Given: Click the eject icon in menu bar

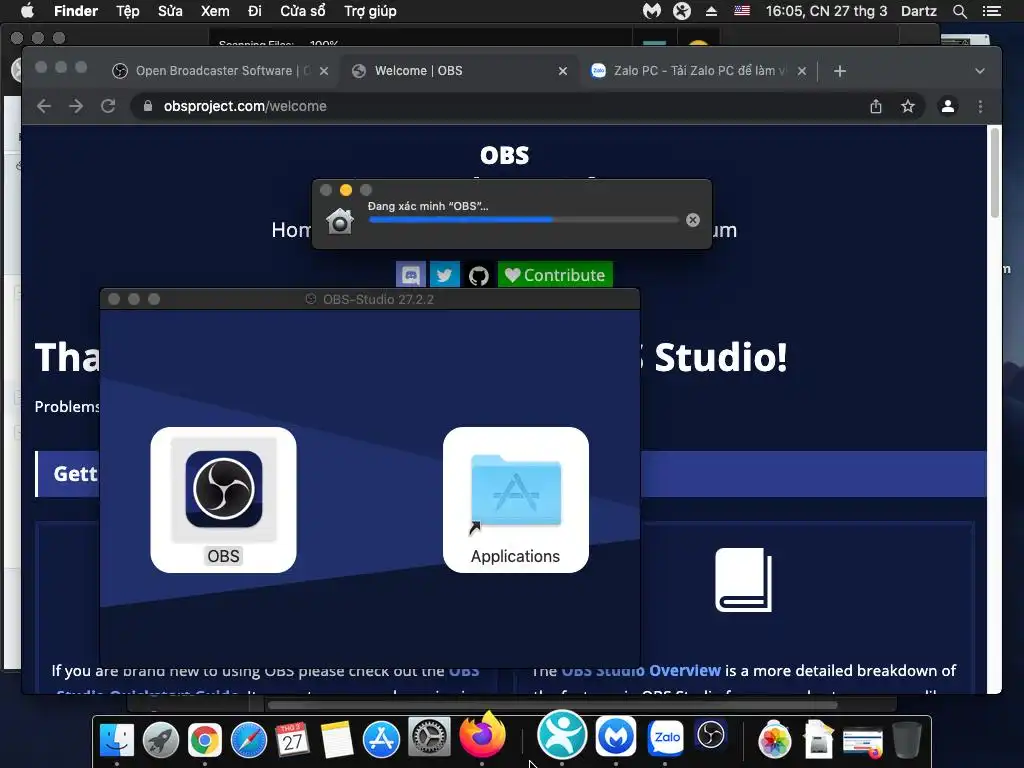Looking at the screenshot, I should click(x=711, y=11).
